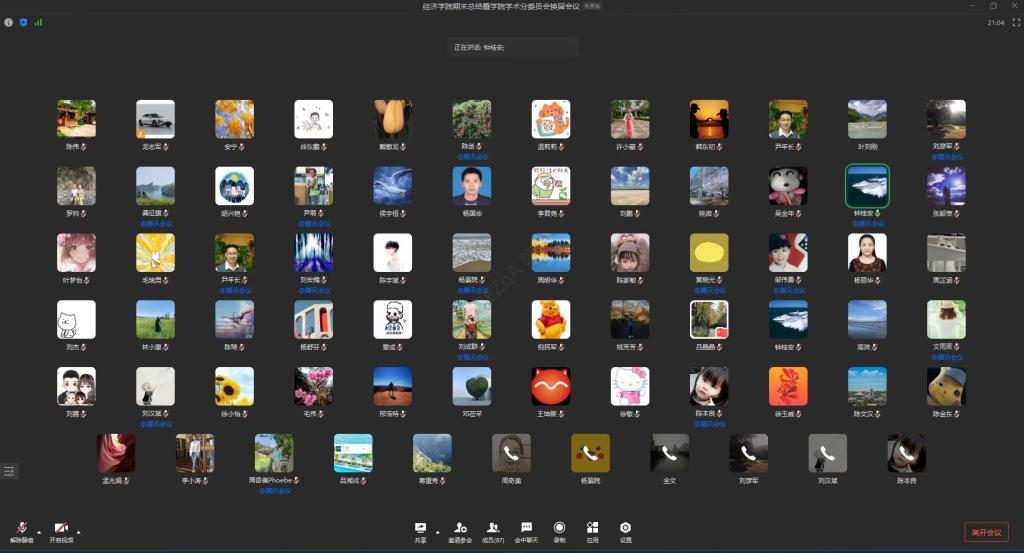Expand video options arrow beside 开启视频

click(78, 530)
